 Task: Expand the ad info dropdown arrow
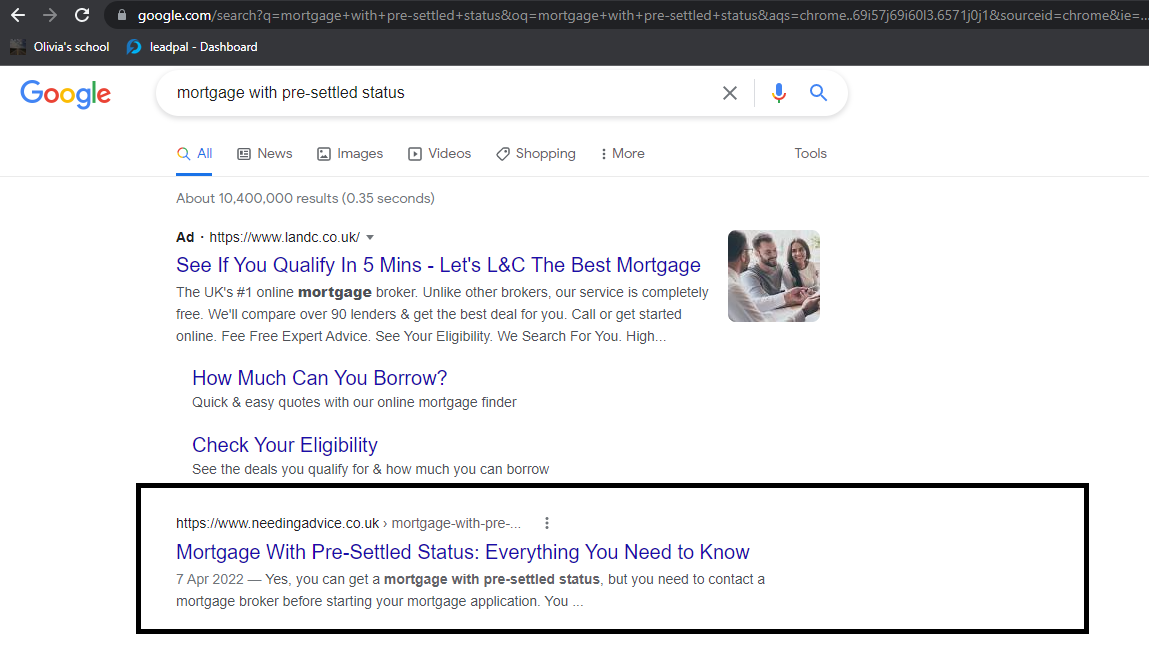(x=370, y=238)
